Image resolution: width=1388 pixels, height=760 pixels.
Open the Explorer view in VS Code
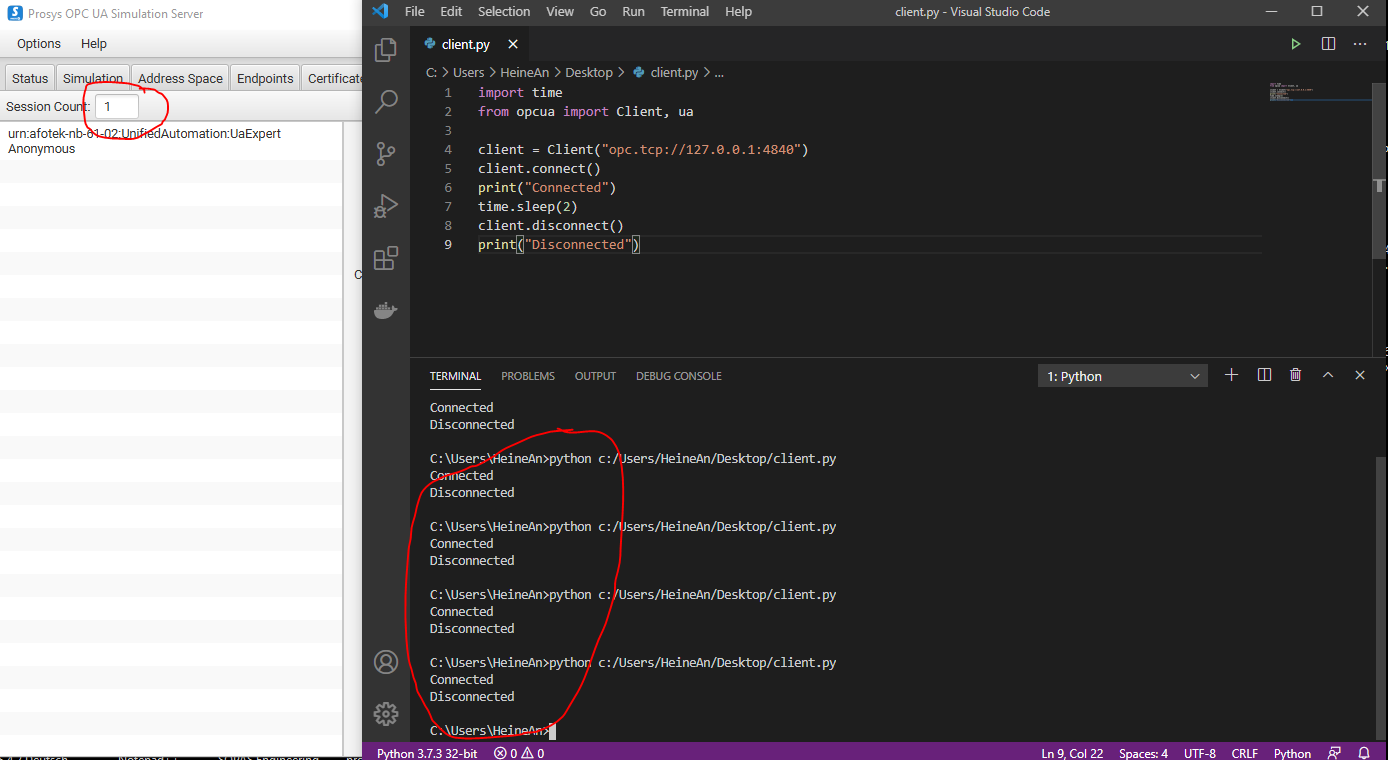click(385, 48)
